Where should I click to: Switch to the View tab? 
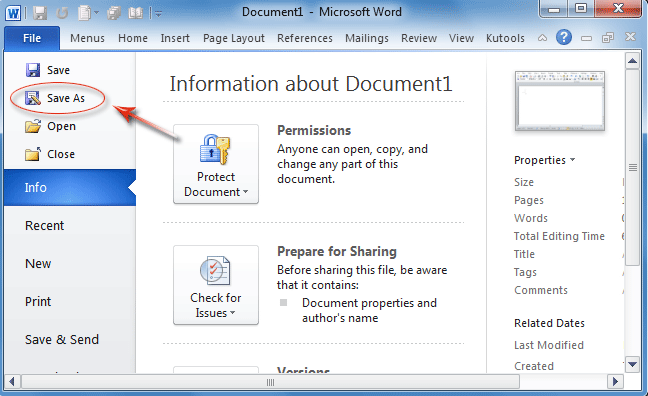[x=461, y=38]
